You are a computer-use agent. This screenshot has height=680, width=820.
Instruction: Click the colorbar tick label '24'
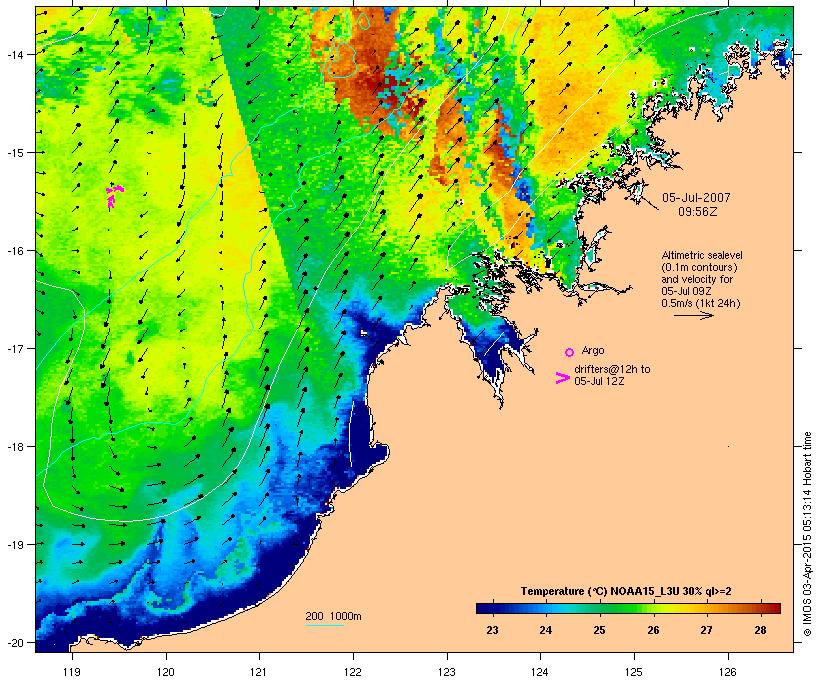click(545, 630)
